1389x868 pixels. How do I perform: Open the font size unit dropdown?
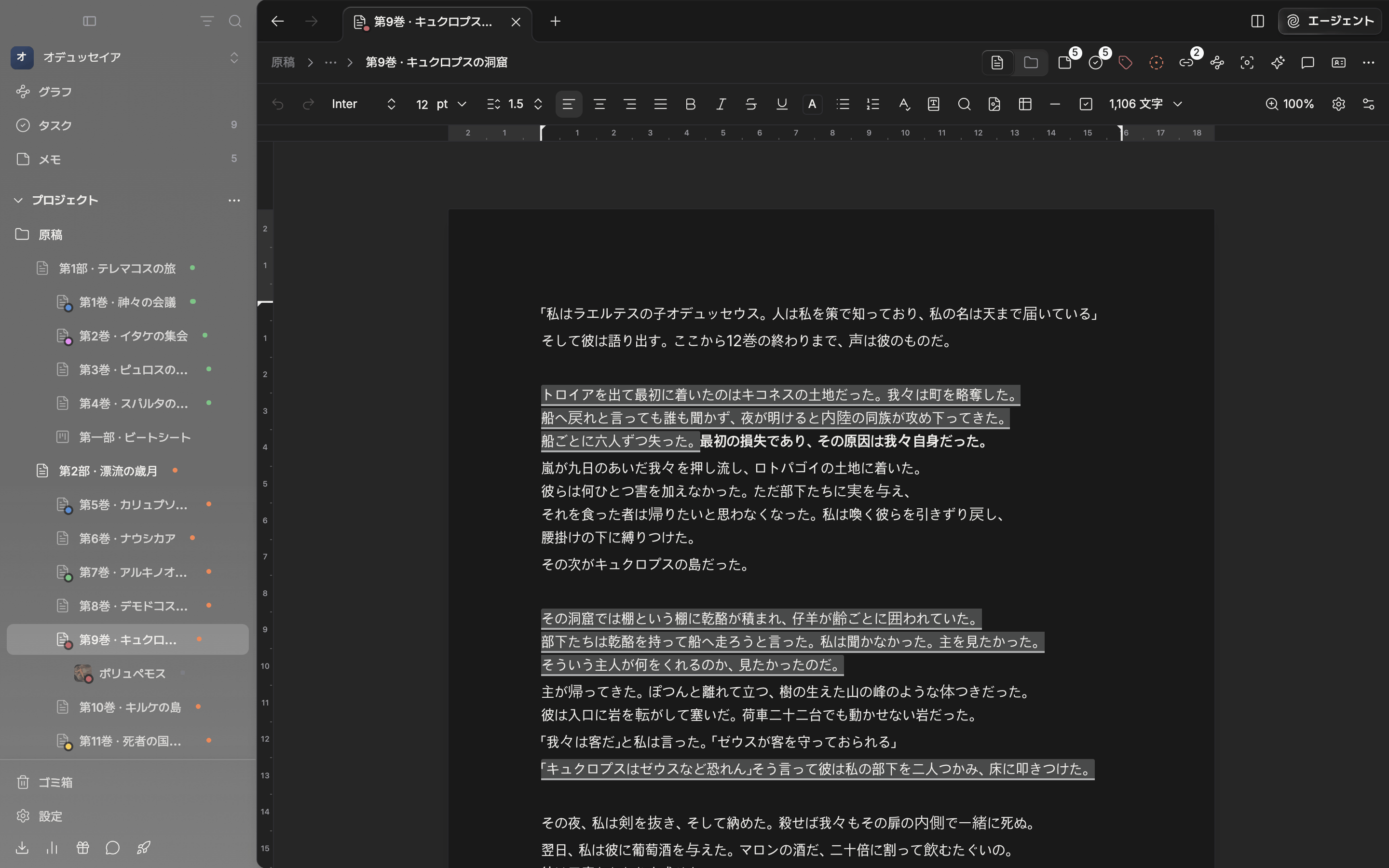452,104
